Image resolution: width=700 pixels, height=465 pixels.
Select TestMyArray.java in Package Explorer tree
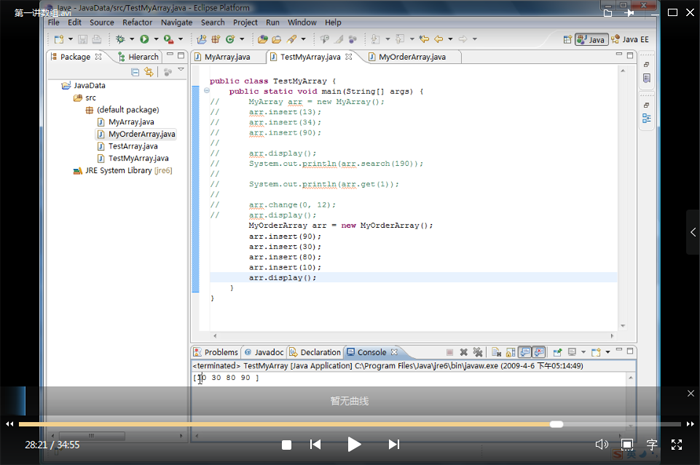(x=133, y=158)
